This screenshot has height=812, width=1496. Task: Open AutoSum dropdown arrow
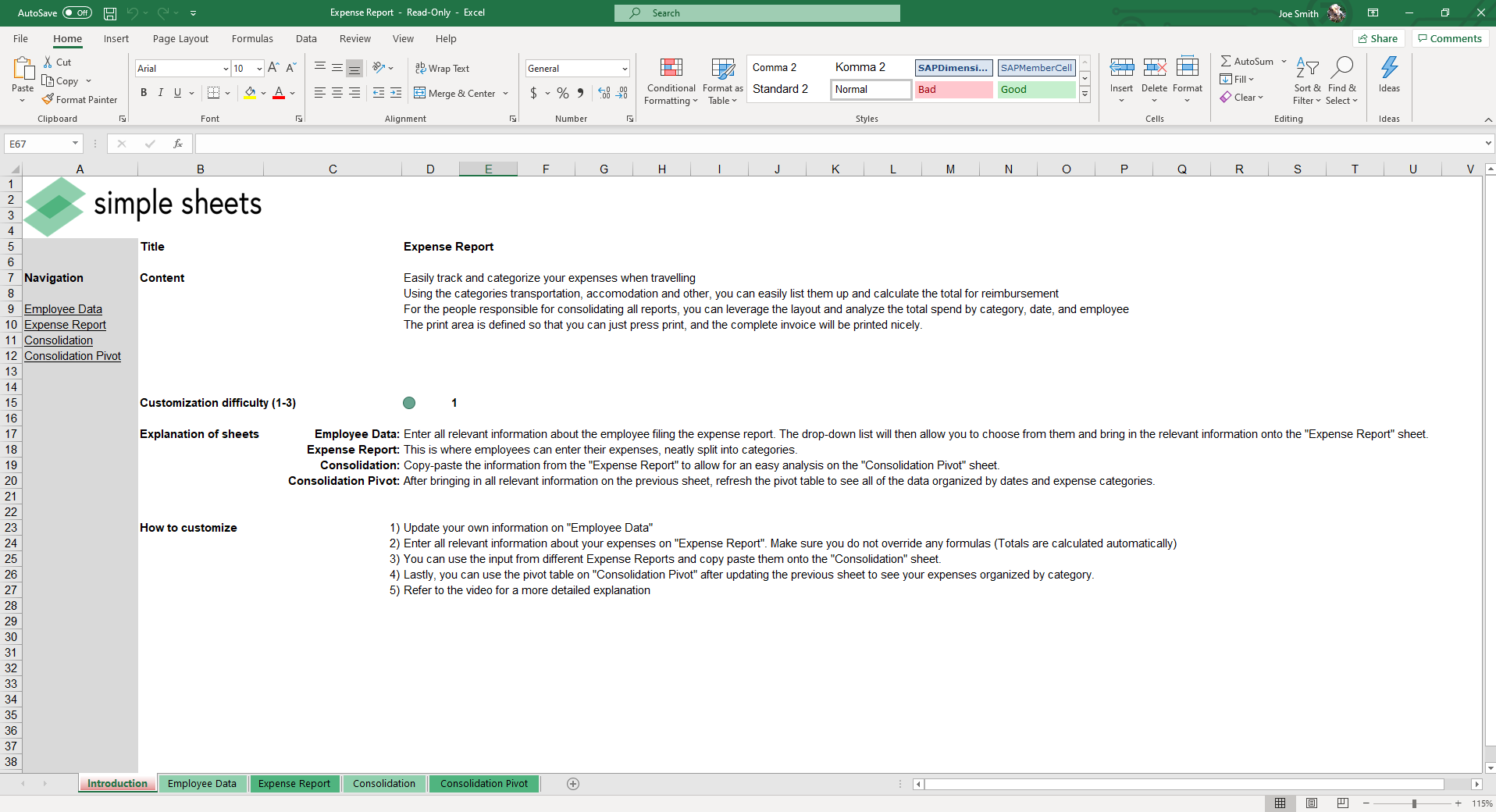click(x=1284, y=61)
